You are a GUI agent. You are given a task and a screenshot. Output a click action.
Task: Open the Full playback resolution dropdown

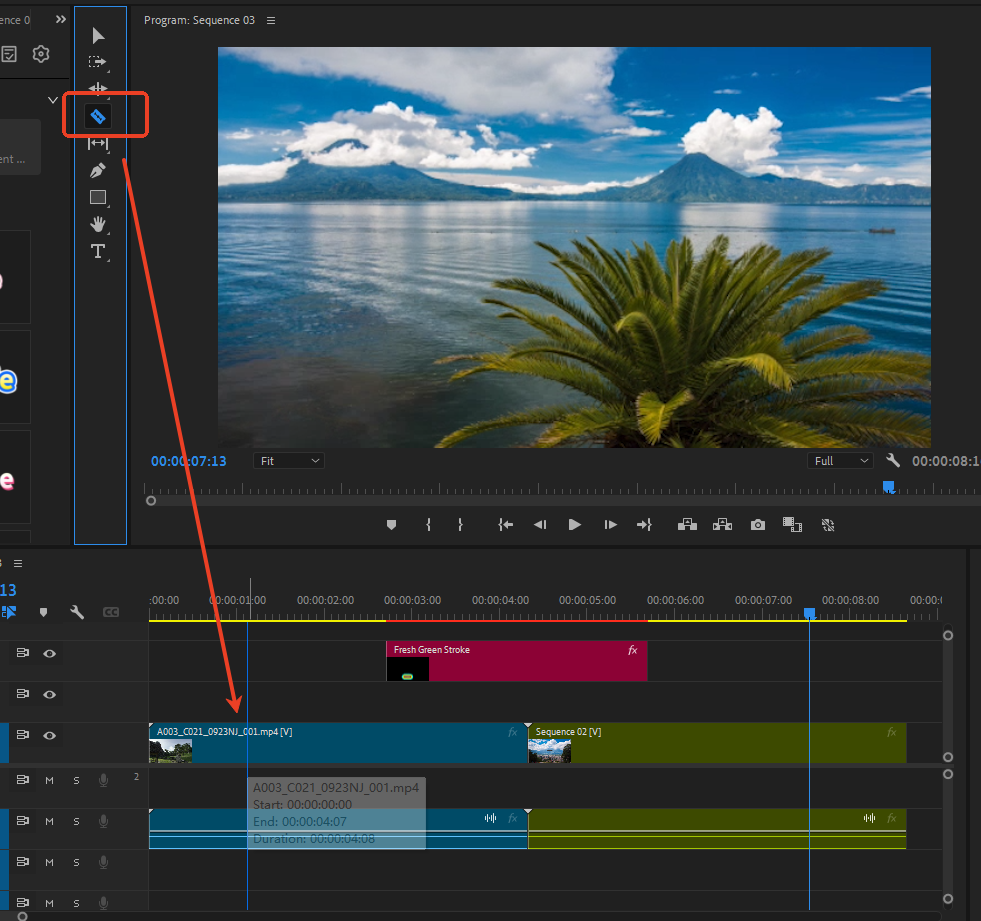click(x=840, y=460)
